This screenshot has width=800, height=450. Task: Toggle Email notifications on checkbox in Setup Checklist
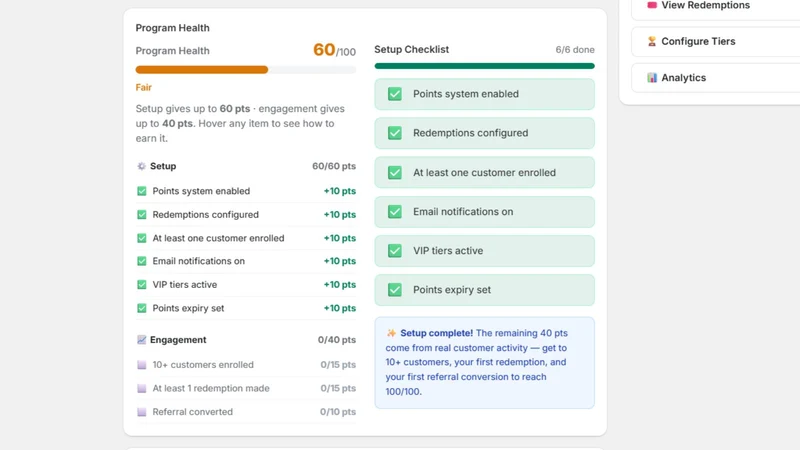[x=394, y=212]
